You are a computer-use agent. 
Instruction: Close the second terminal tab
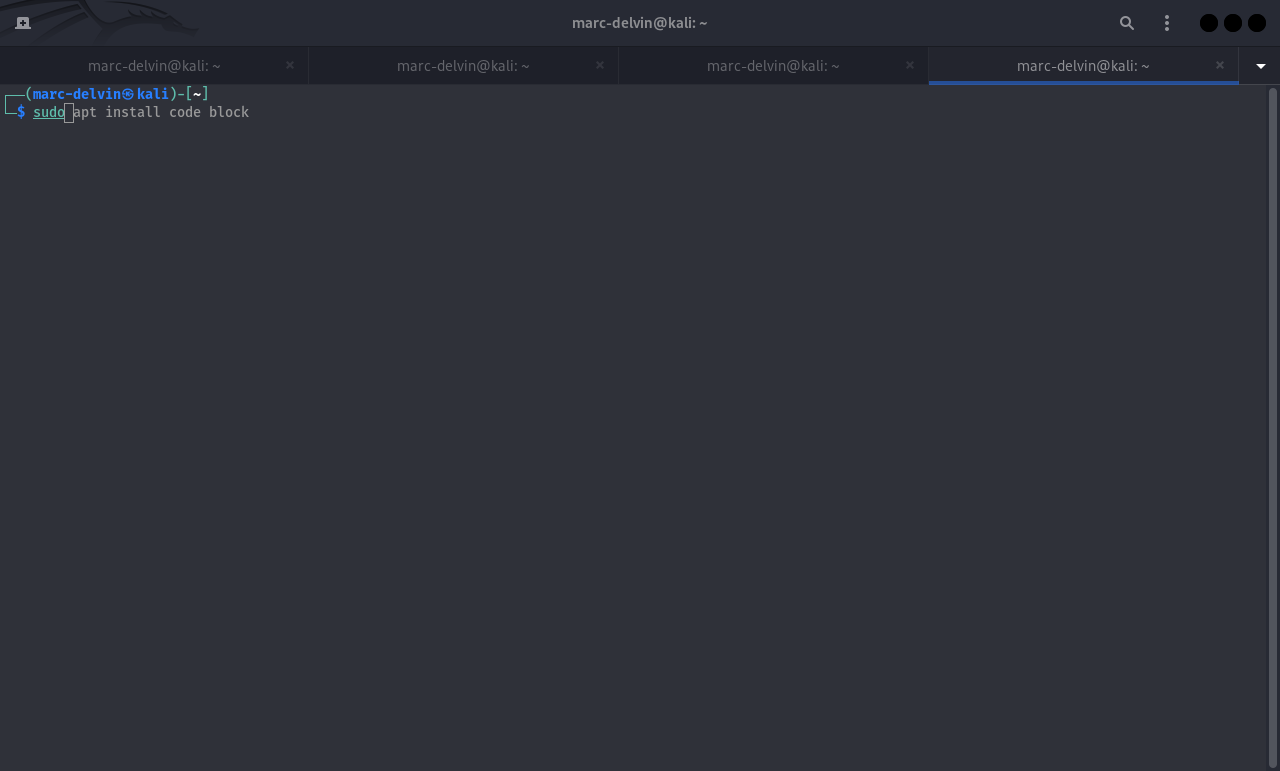pos(600,65)
